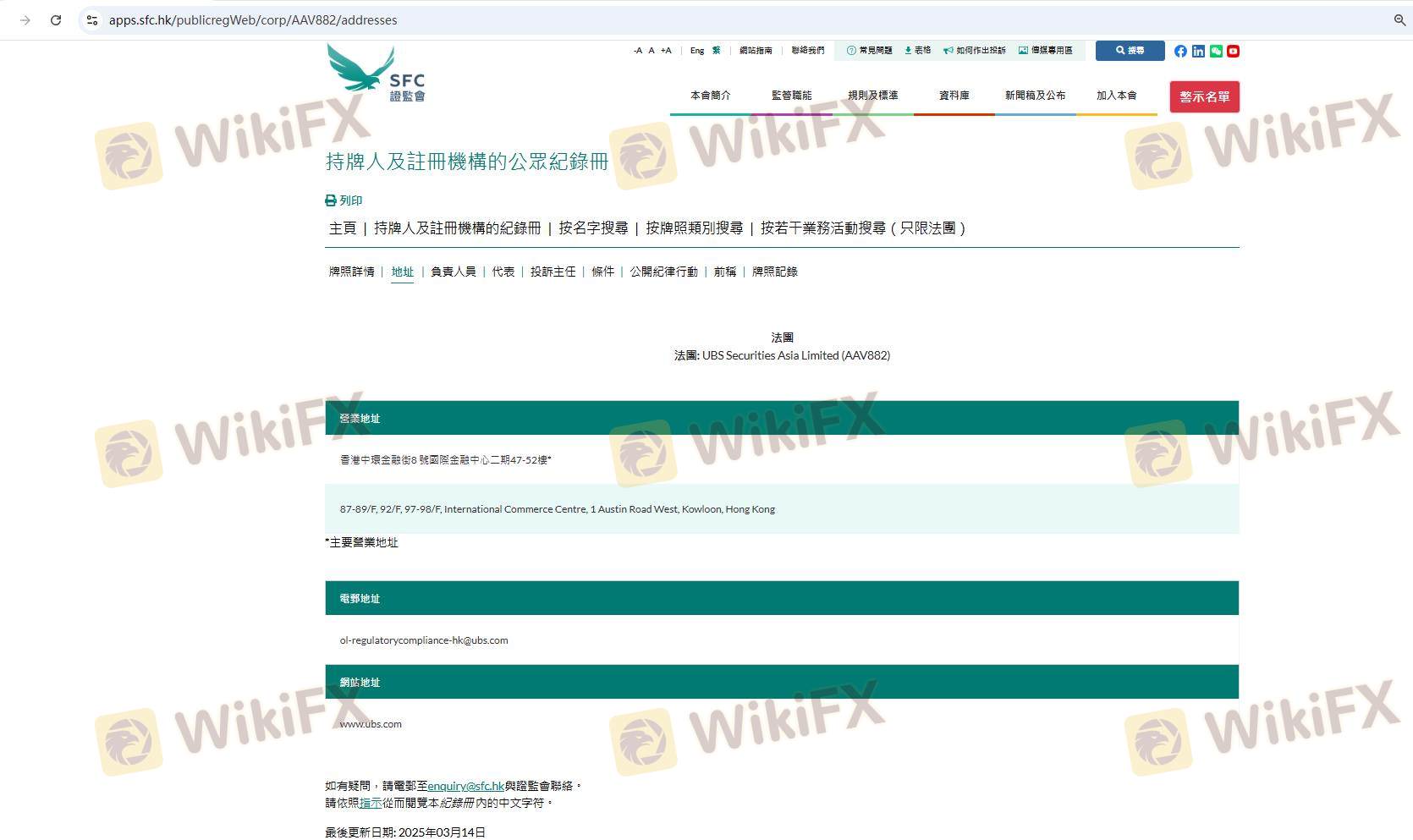Expand the 資料庫 navigation menu
1413x840 pixels.
[x=954, y=96]
